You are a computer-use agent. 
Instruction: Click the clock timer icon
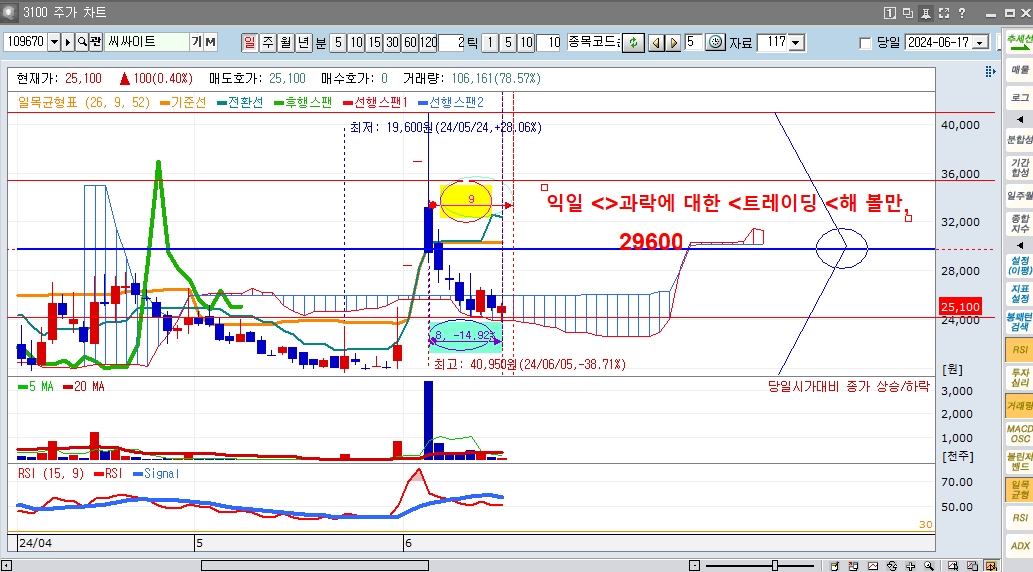(x=715, y=42)
